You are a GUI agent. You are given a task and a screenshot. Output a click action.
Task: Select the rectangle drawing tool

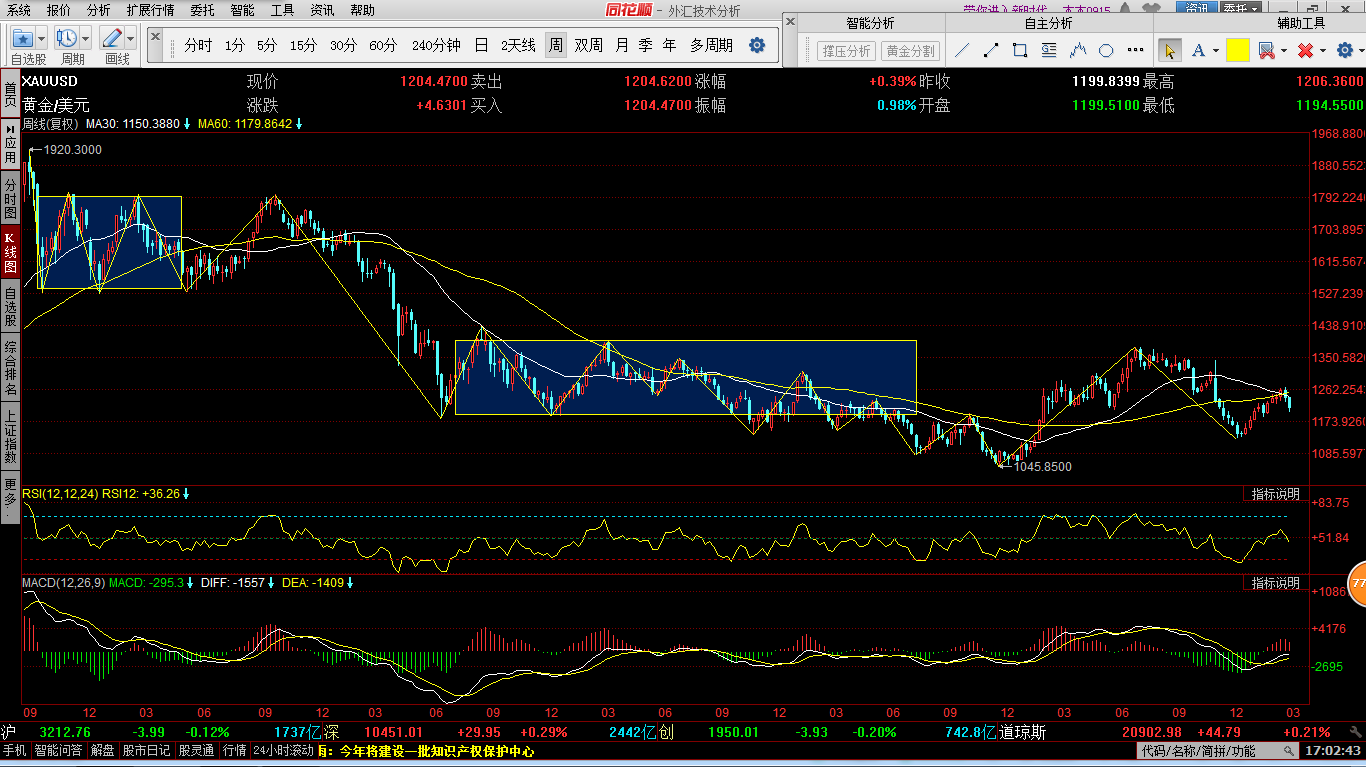tap(1020, 50)
